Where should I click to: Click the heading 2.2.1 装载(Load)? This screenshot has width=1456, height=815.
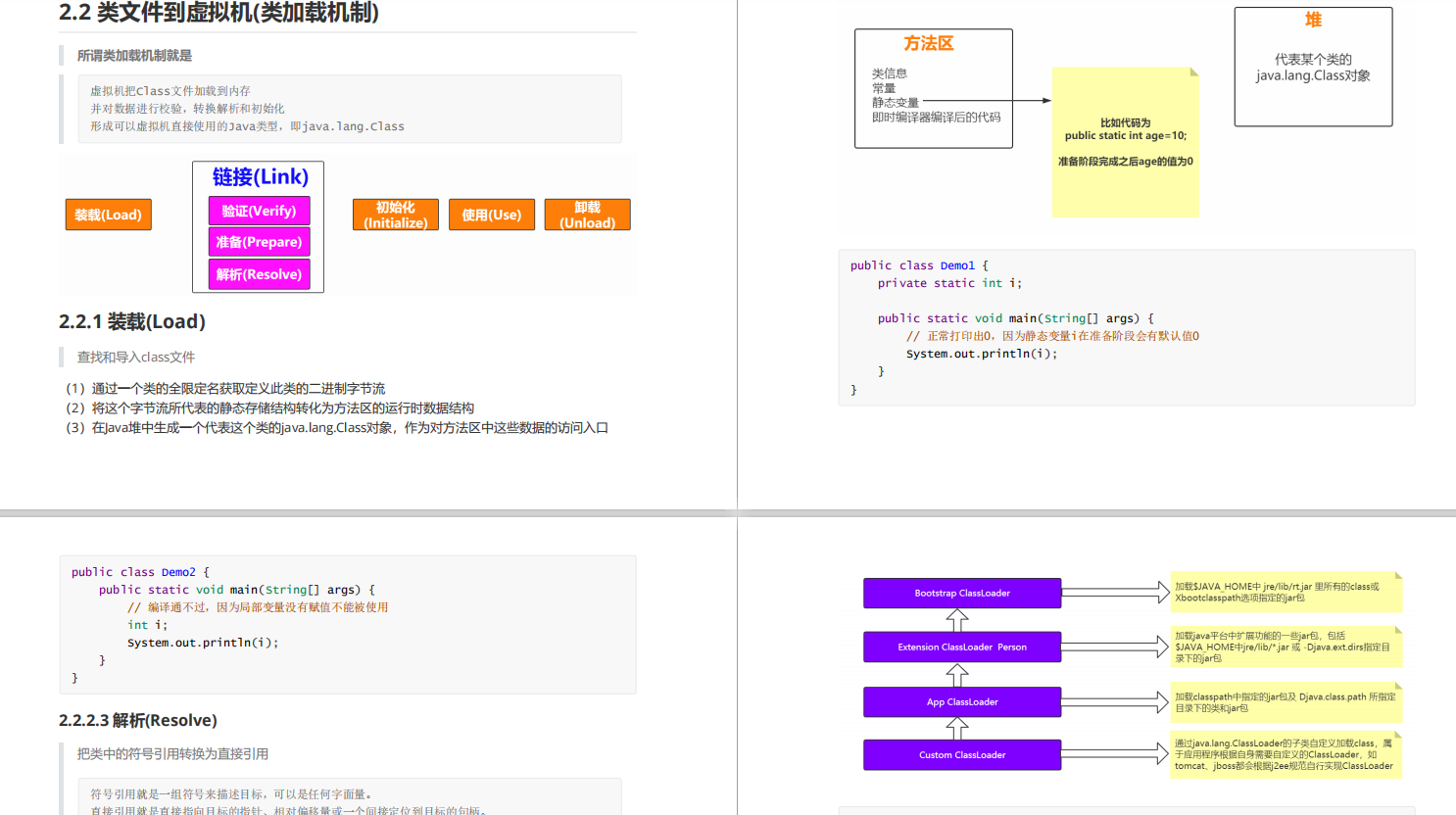pyautogui.click(x=132, y=321)
